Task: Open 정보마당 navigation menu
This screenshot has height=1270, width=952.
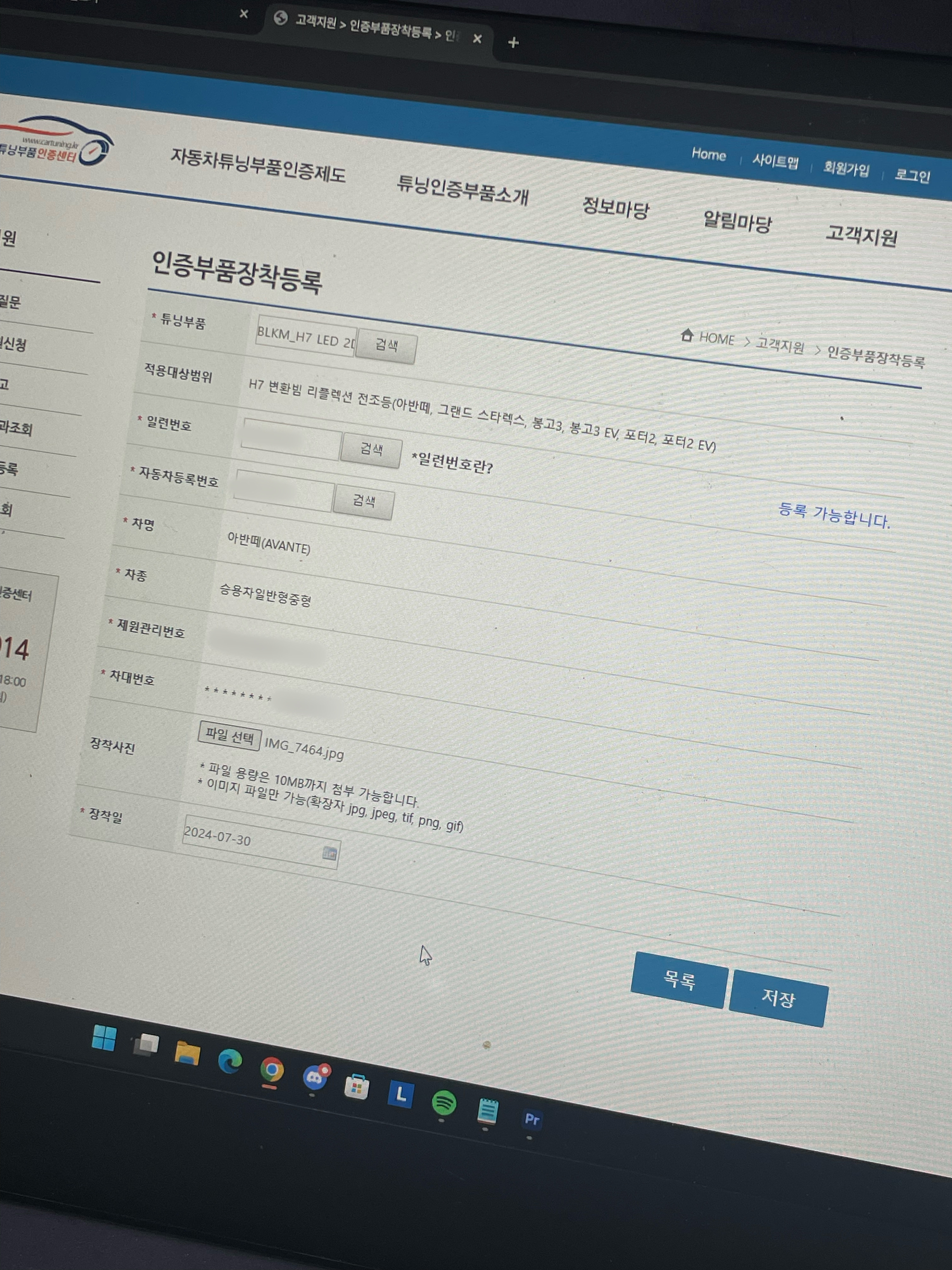Action: (x=615, y=207)
